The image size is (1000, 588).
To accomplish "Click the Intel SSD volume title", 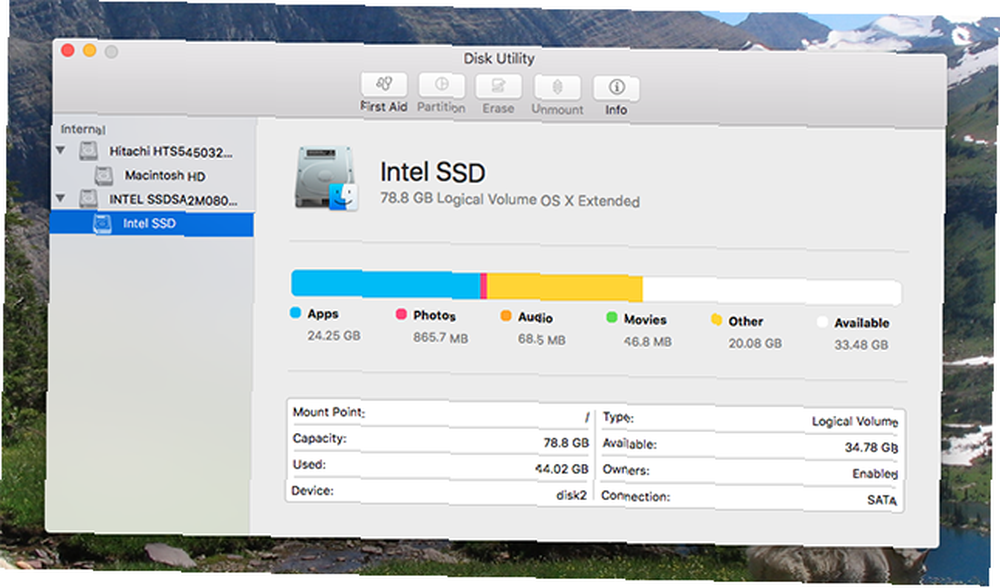I will (433, 172).
